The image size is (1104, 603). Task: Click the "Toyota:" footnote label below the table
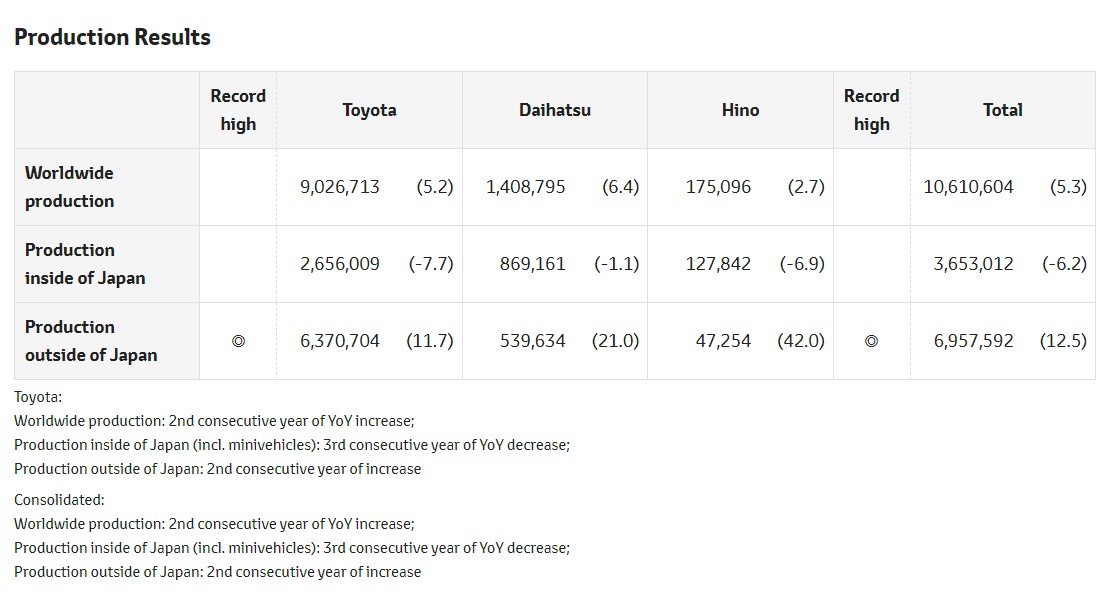(38, 396)
